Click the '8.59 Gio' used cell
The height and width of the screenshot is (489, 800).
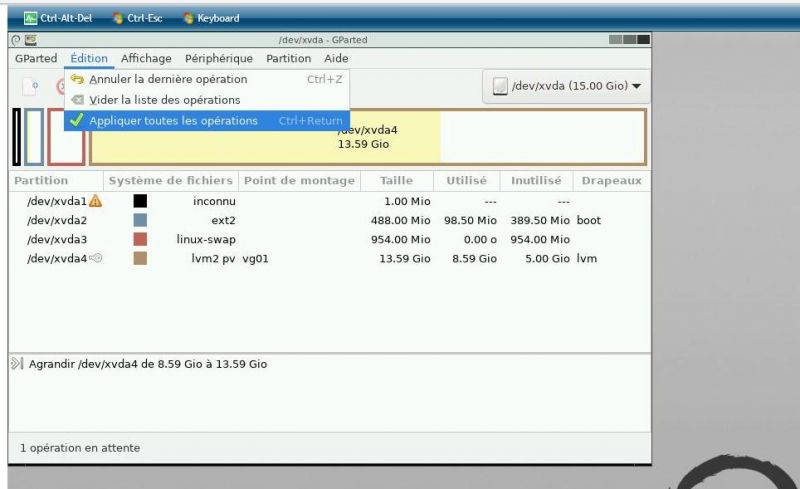474,259
